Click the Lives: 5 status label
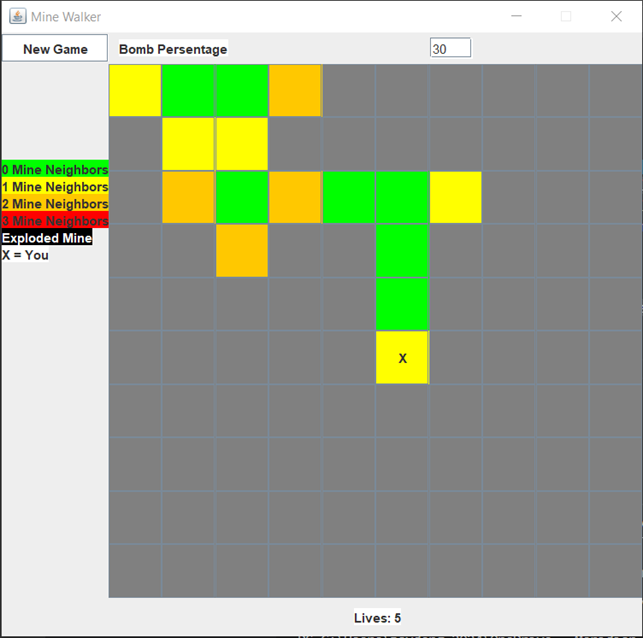Image resolution: width=643 pixels, height=638 pixels. tap(377, 618)
